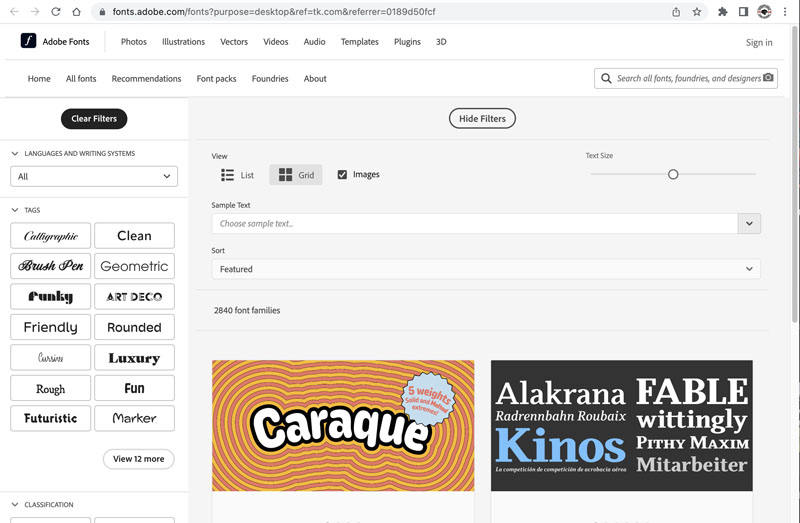This screenshot has height=523, width=800.
Task: Open the Caraque font card image
Action: point(343,426)
